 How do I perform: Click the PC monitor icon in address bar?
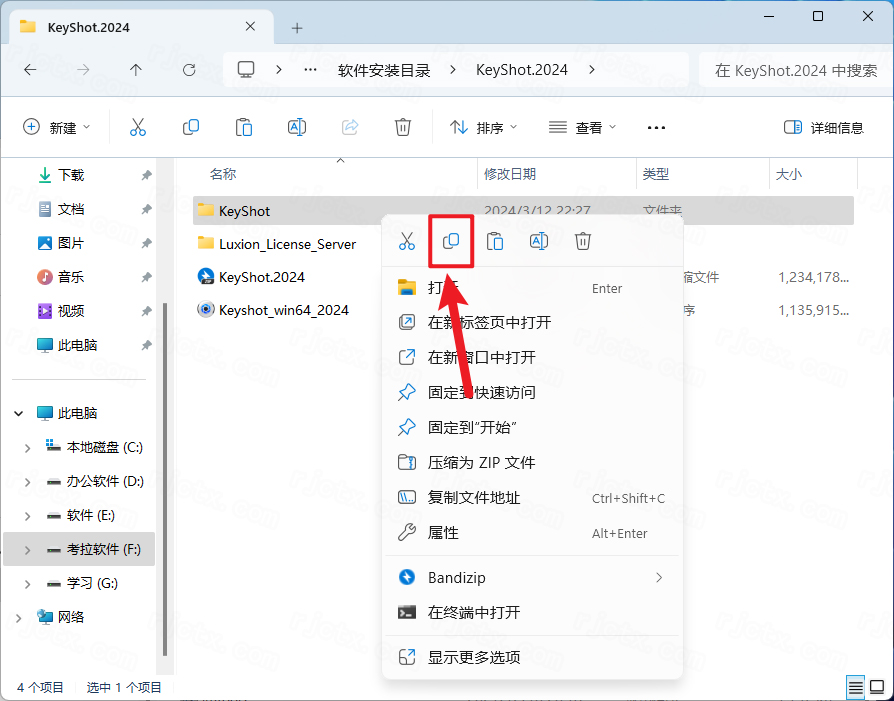[246, 70]
